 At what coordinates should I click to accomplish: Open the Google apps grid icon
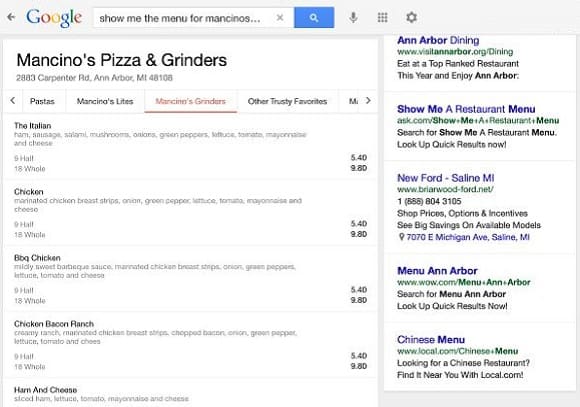pos(382,17)
